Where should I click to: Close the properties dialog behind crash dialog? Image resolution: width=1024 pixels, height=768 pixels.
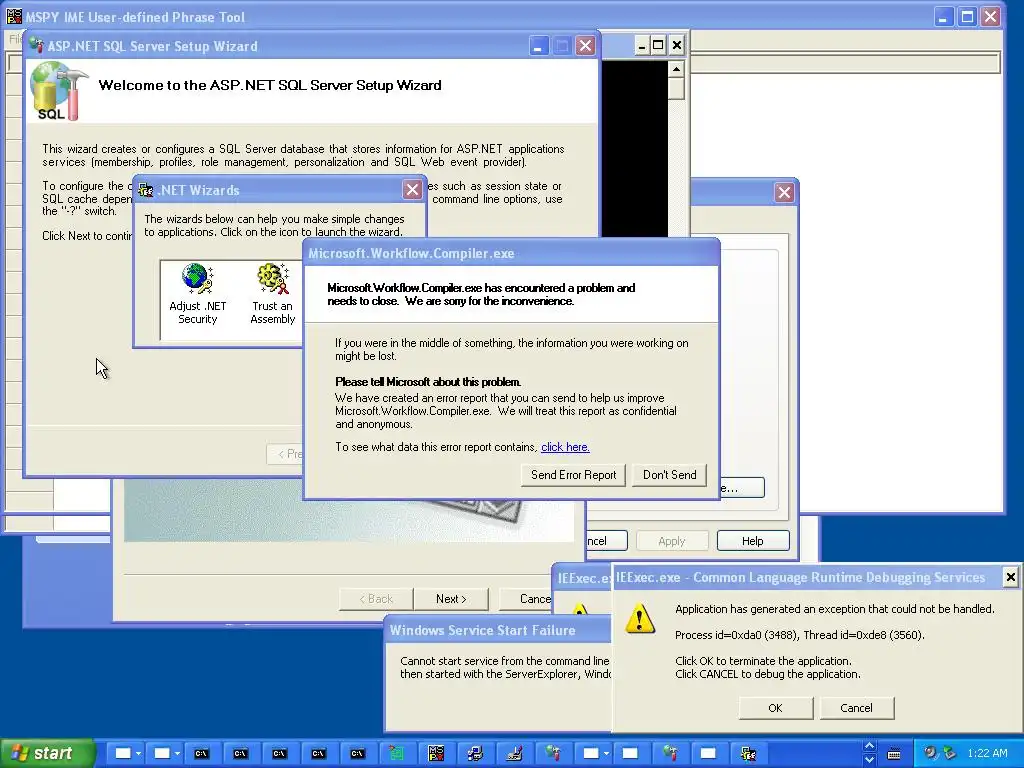tap(784, 192)
